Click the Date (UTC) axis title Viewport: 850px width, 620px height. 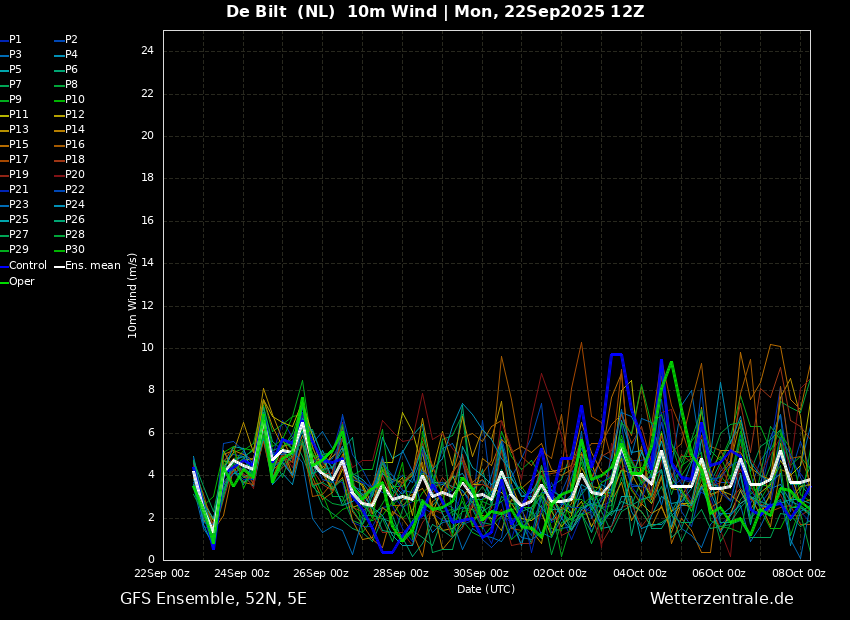click(486, 590)
